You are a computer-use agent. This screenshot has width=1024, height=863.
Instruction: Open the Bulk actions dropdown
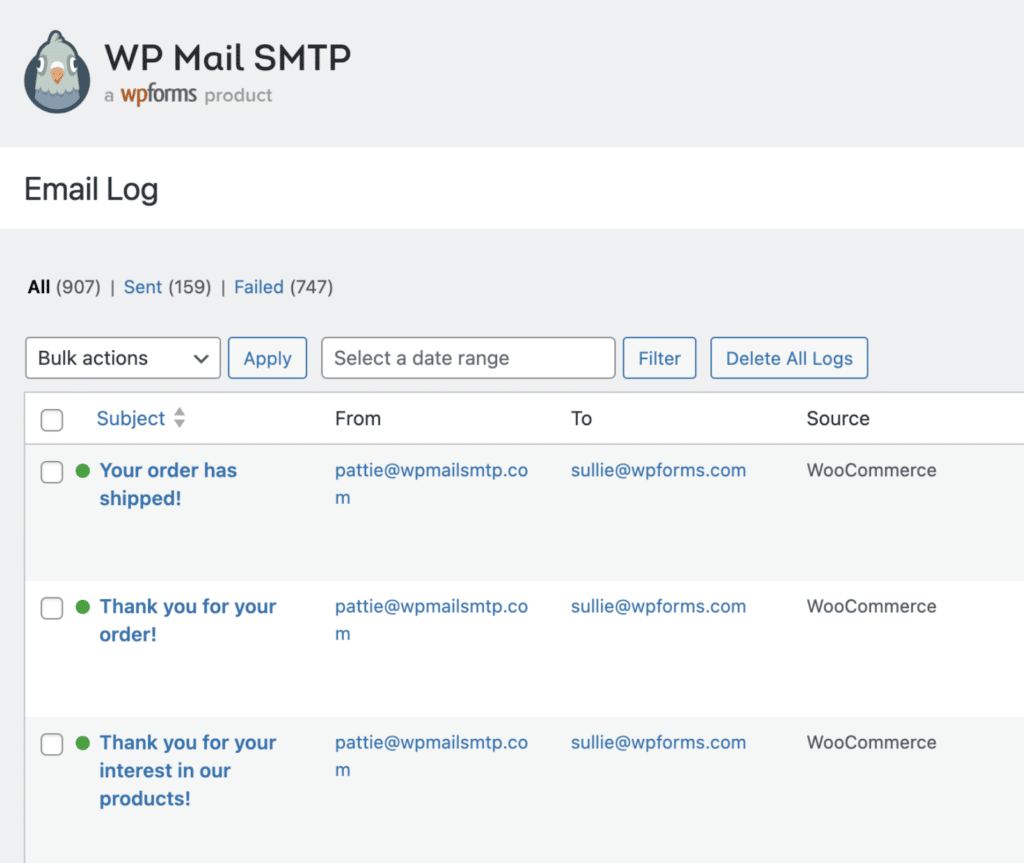123,358
